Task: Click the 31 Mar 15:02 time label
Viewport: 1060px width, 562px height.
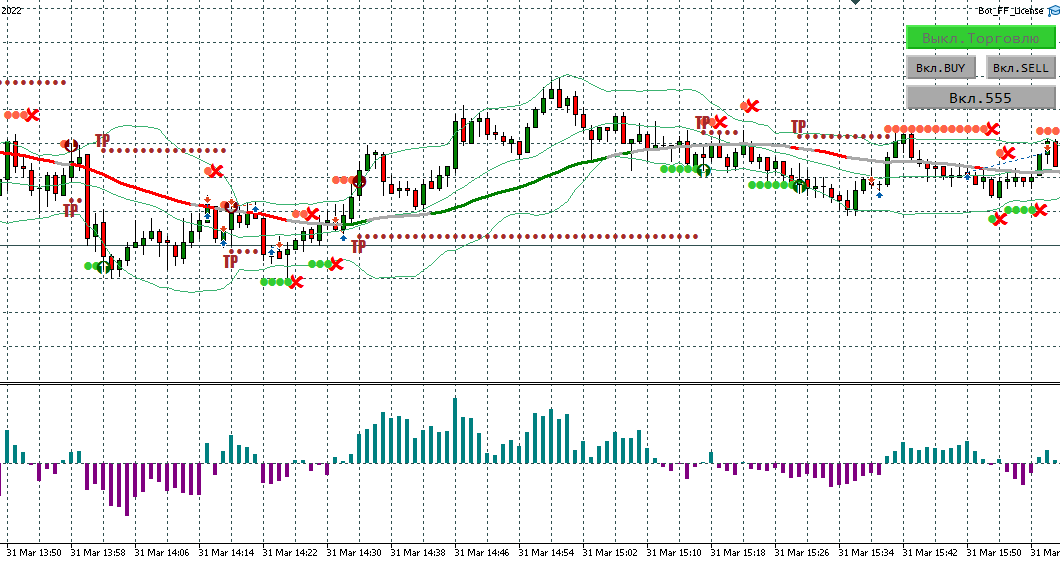Action: tap(610, 553)
